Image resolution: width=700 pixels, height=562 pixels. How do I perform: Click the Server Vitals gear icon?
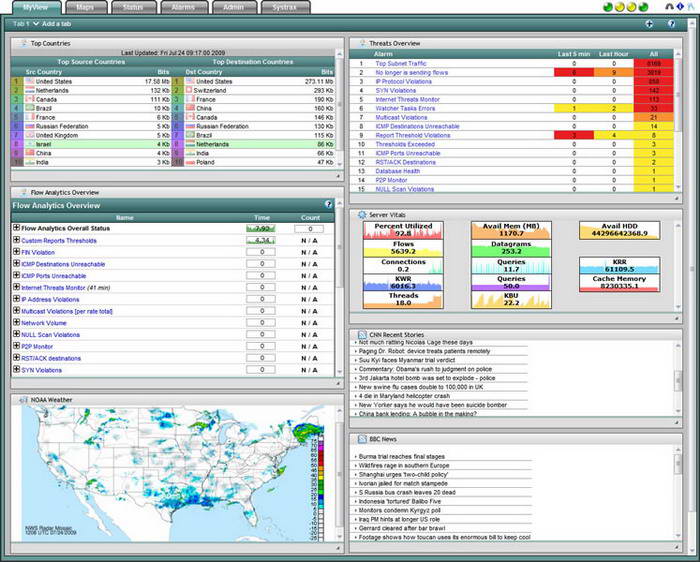(x=362, y=215)
